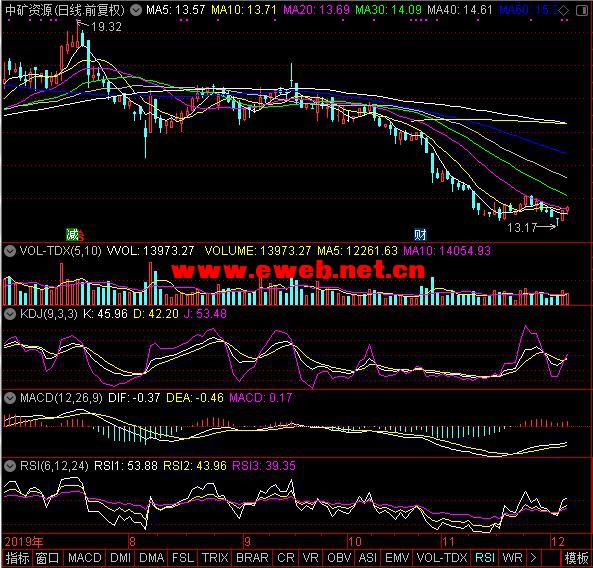Switch to the WR indicator tab
This screenshot has height=568, width=593.
point(512,558)
